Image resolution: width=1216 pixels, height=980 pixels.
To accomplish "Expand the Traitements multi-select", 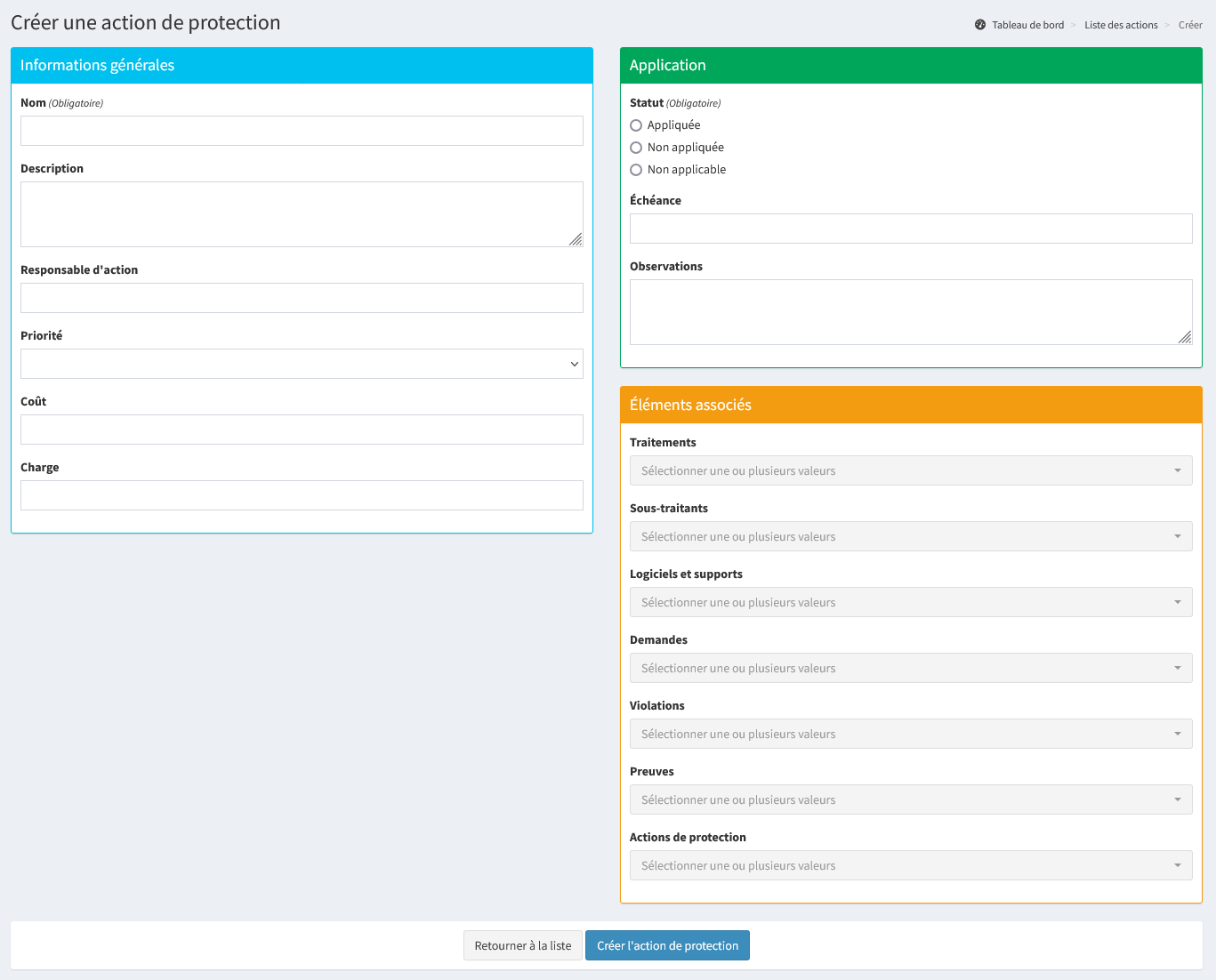I will pyautogui.click(x=910, y=470).
